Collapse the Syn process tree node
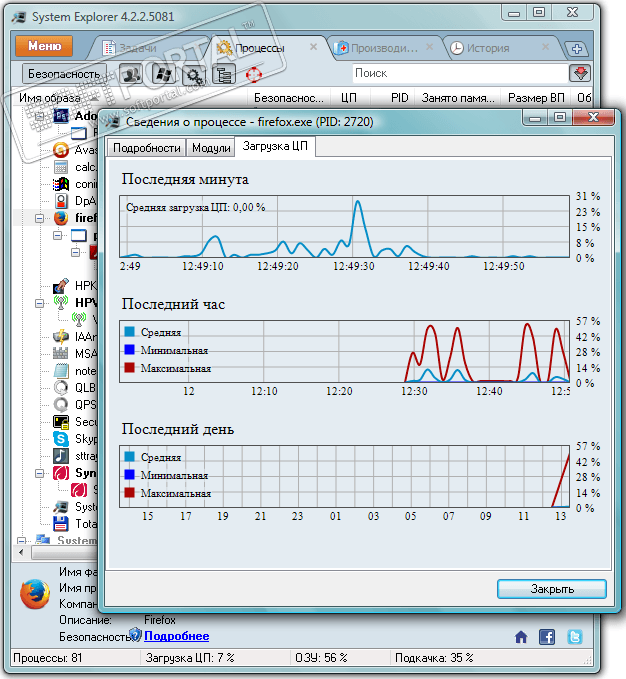This screenshot has width=626, height=679. pyautogui.click(x=39, y=473)
